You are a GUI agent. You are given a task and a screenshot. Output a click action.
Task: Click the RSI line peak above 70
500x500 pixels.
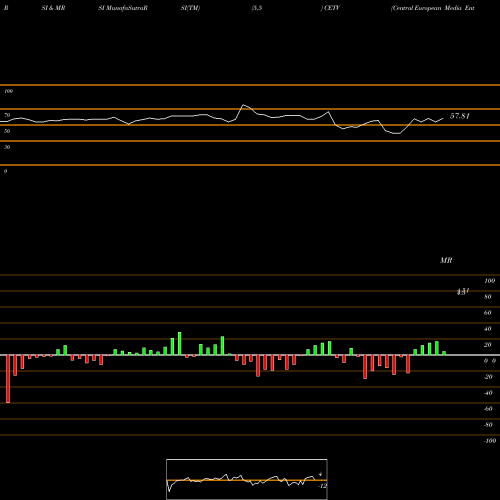(243, 105)
